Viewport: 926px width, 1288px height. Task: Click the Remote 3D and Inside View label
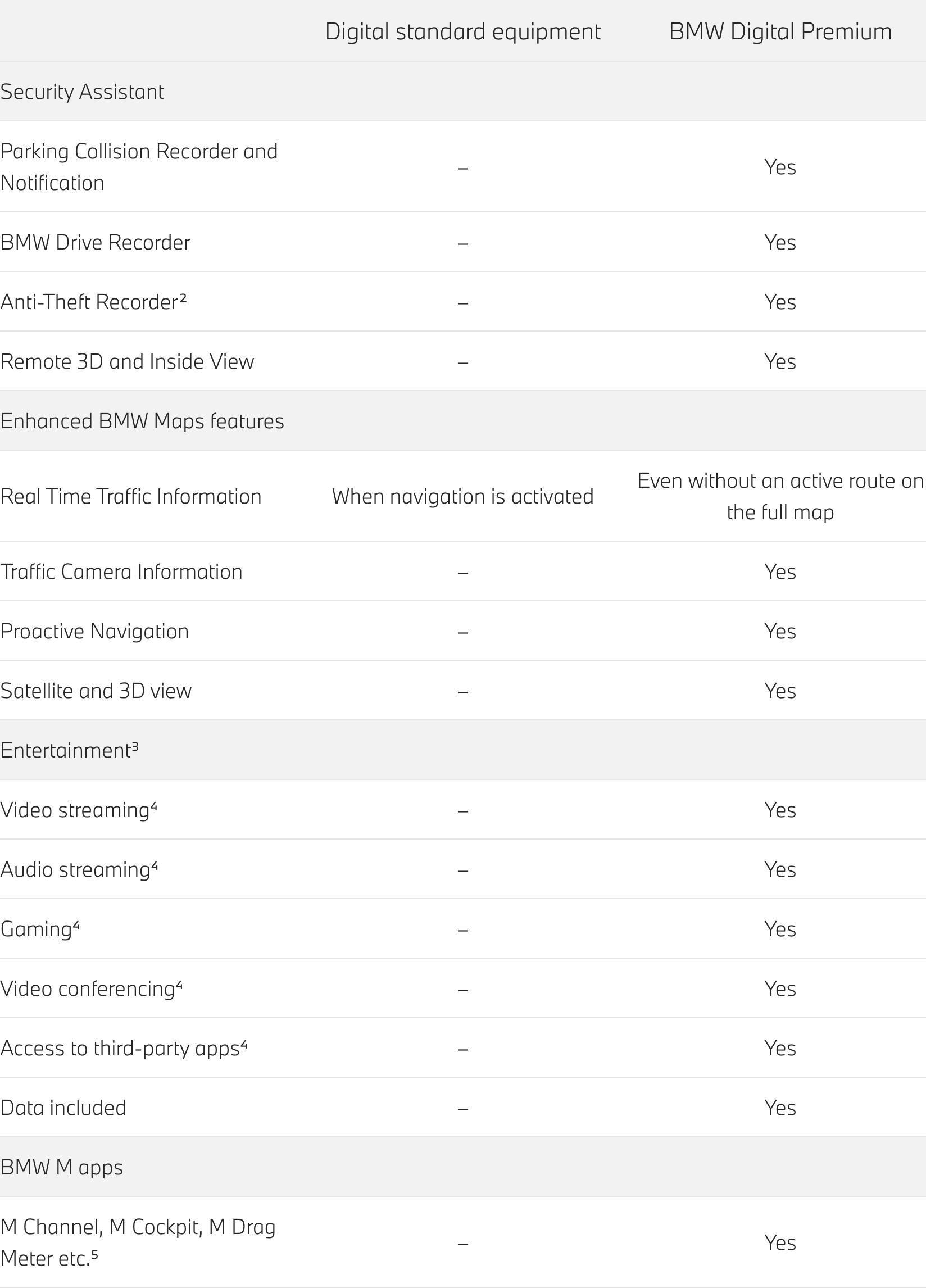(x=127, y=362)
